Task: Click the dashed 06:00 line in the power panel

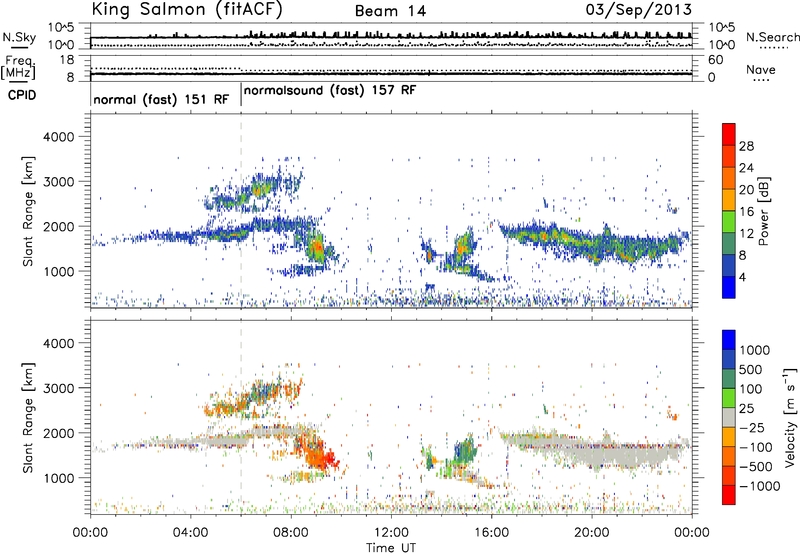Action: [x=241, y=210]
